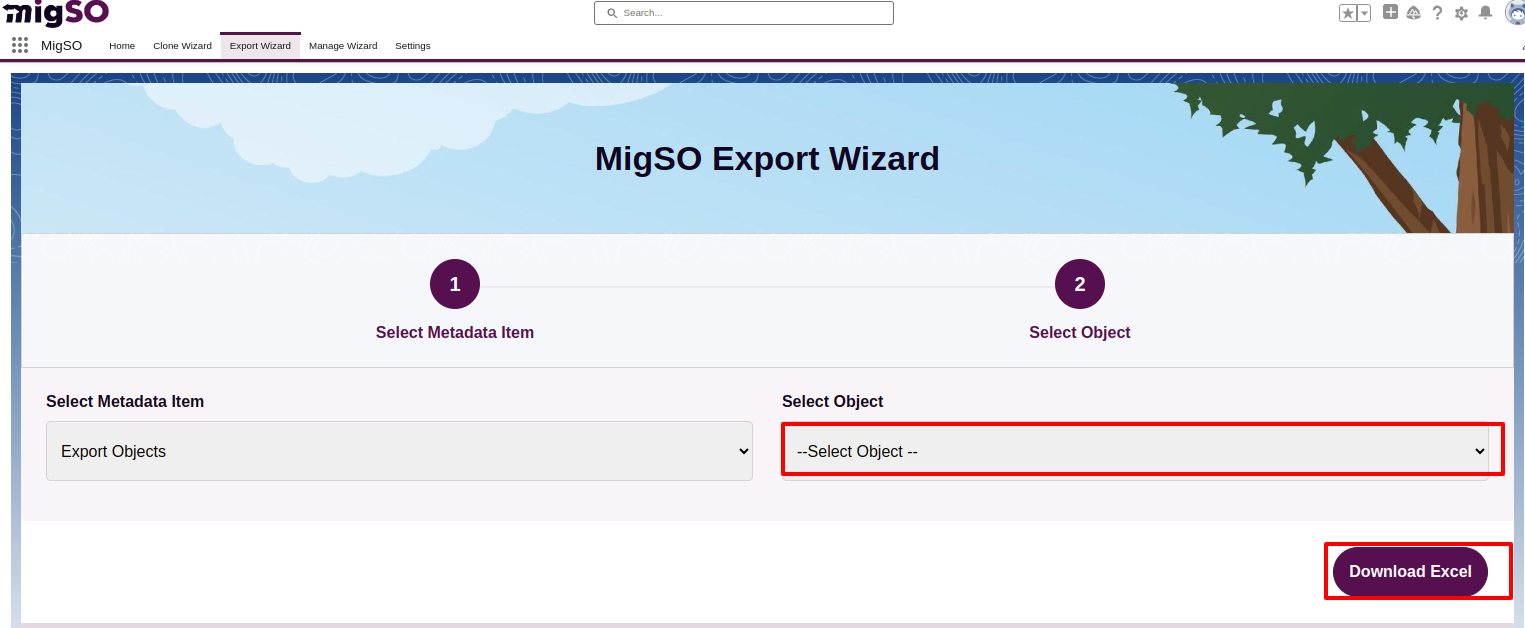
Task: Expand the favorites list dropdown arrow
Action: (1364, 13)
